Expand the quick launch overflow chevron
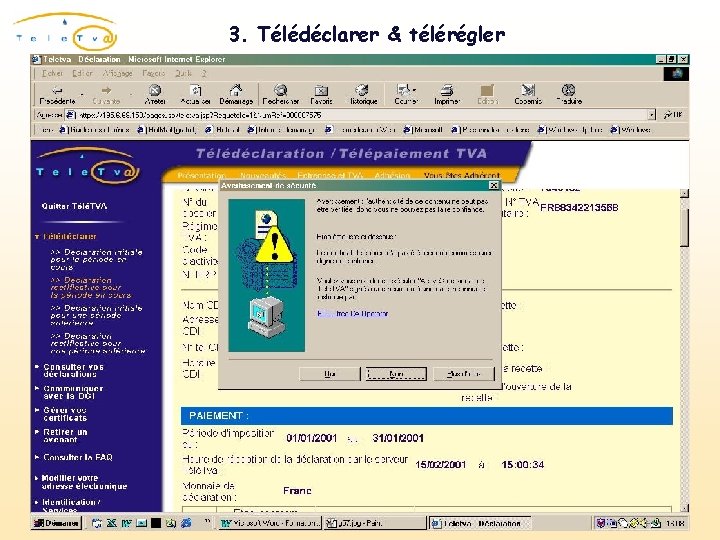The height and width of the screenshot is (540, 720). point(207,521)
